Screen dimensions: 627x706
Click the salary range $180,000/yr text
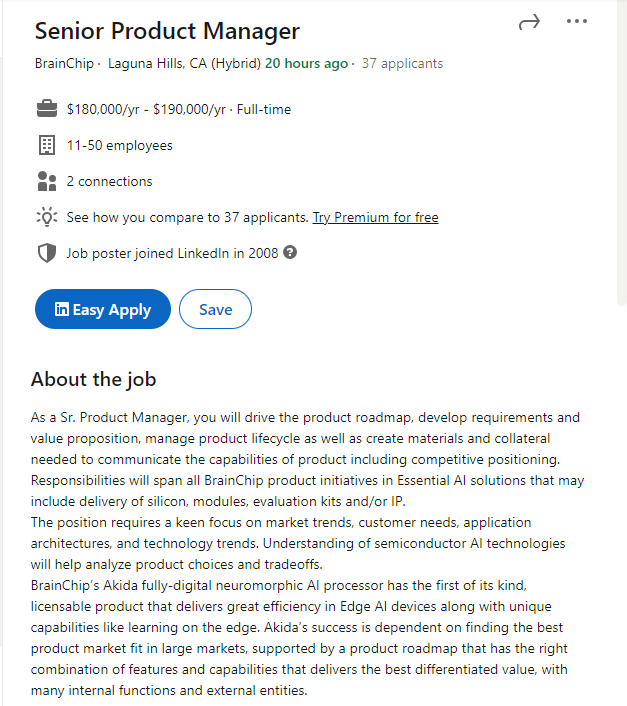(x=103, y=109)
